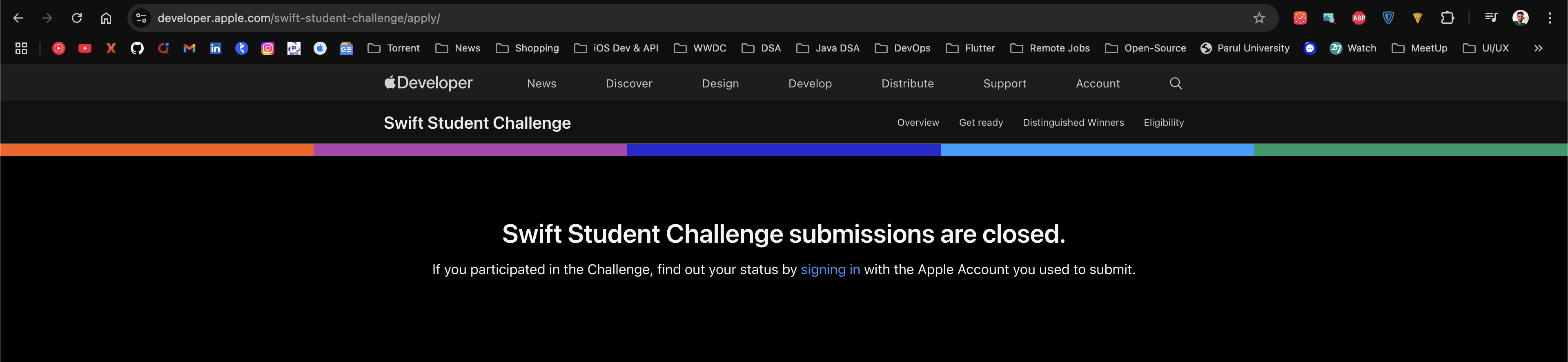1568x362 pixels.
Task: Click the address bar URL field
Action: [670, 18]
